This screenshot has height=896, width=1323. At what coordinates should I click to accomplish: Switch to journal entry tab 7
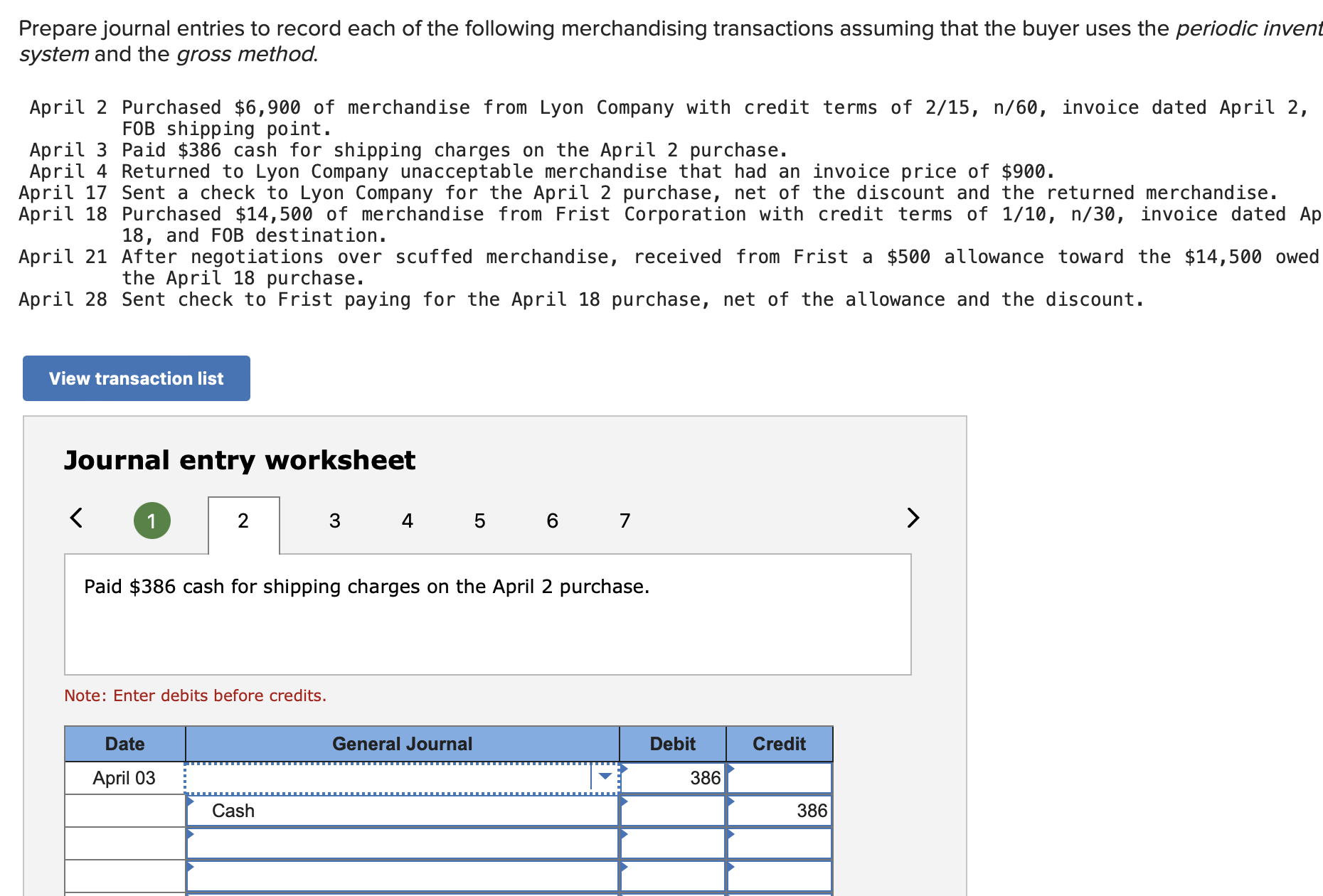coord(625,521)
